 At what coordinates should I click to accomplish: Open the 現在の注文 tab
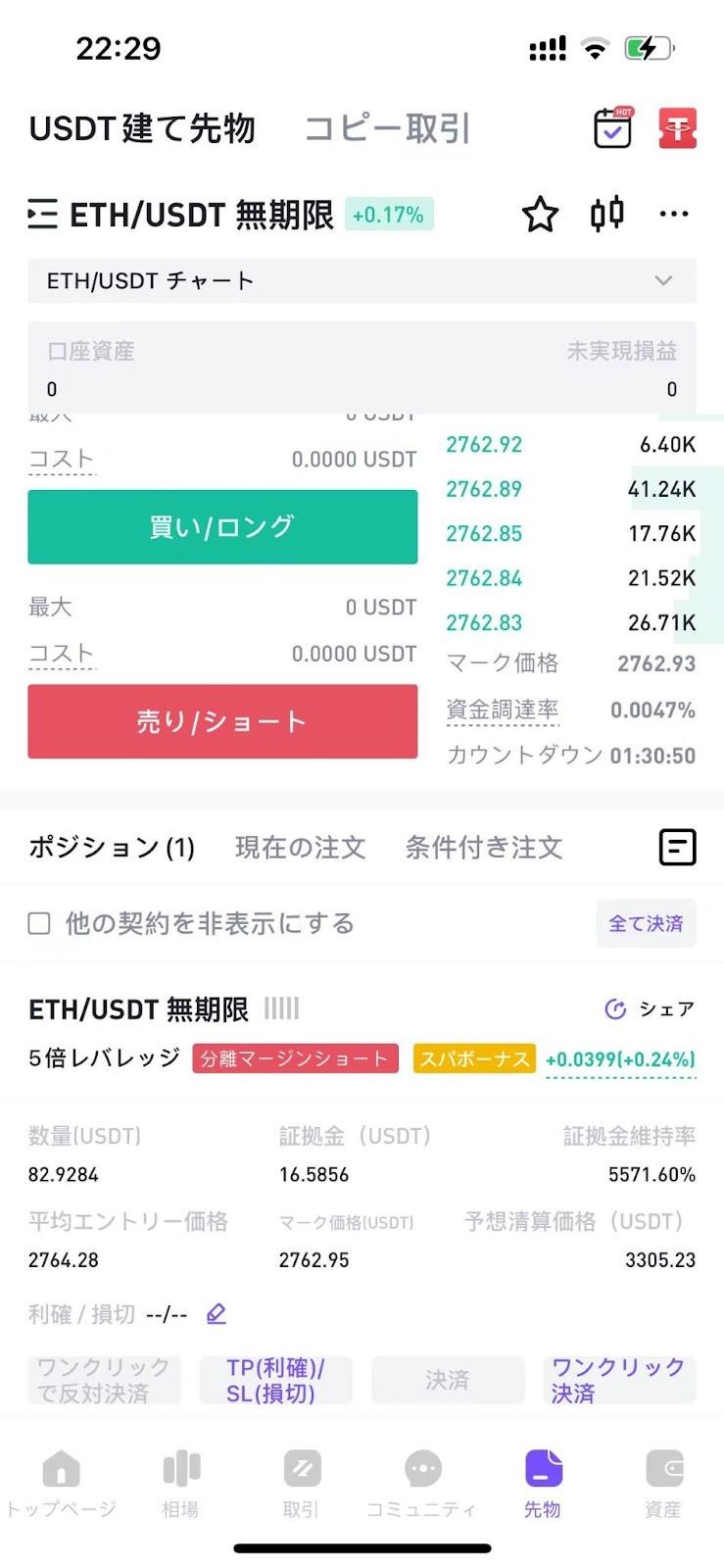coord(300,847)
